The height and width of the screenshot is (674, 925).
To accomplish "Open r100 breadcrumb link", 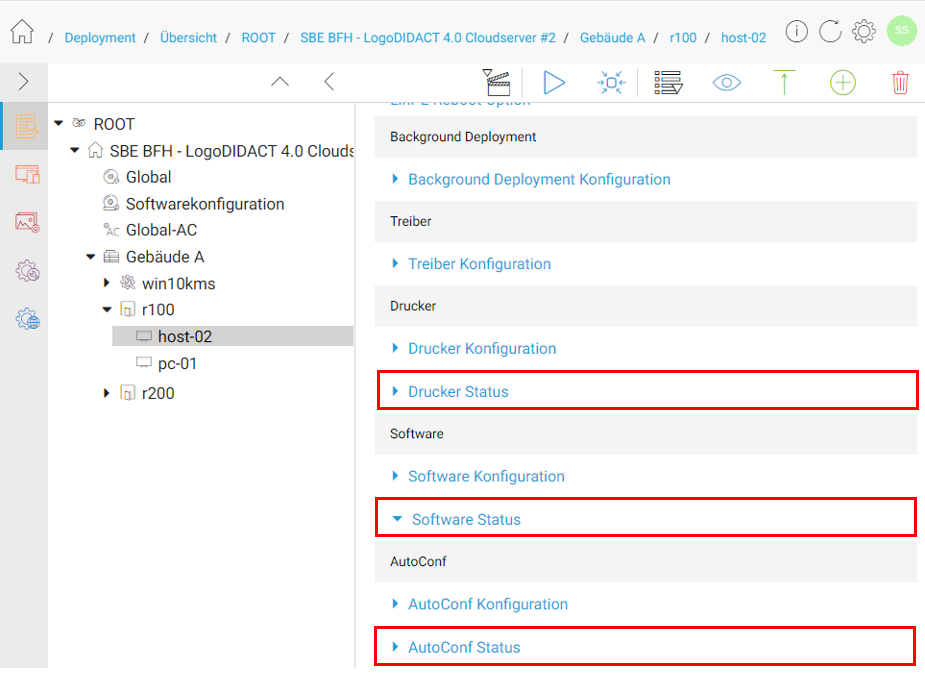I will tap(683, 38).
